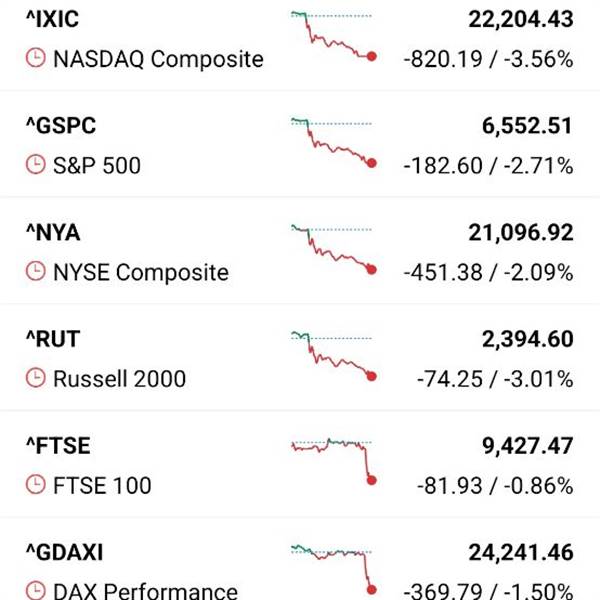The width and height of the screenshot is (600, 600).
Task: Tap NYSE Composite price 21,096.92
Action: click(520, 232)
